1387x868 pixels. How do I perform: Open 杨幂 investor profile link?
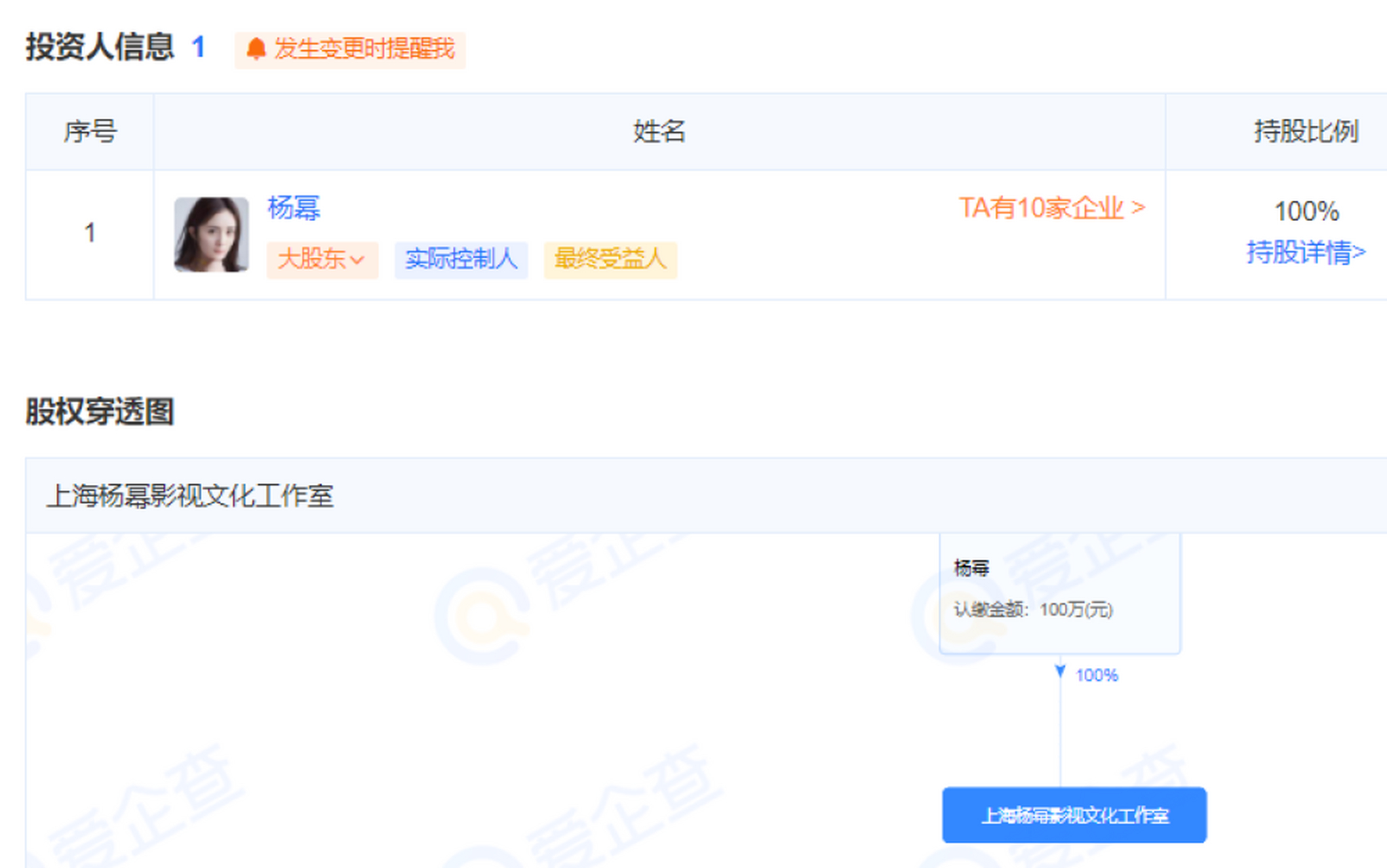pyautogui.click(x=294, y=208)
